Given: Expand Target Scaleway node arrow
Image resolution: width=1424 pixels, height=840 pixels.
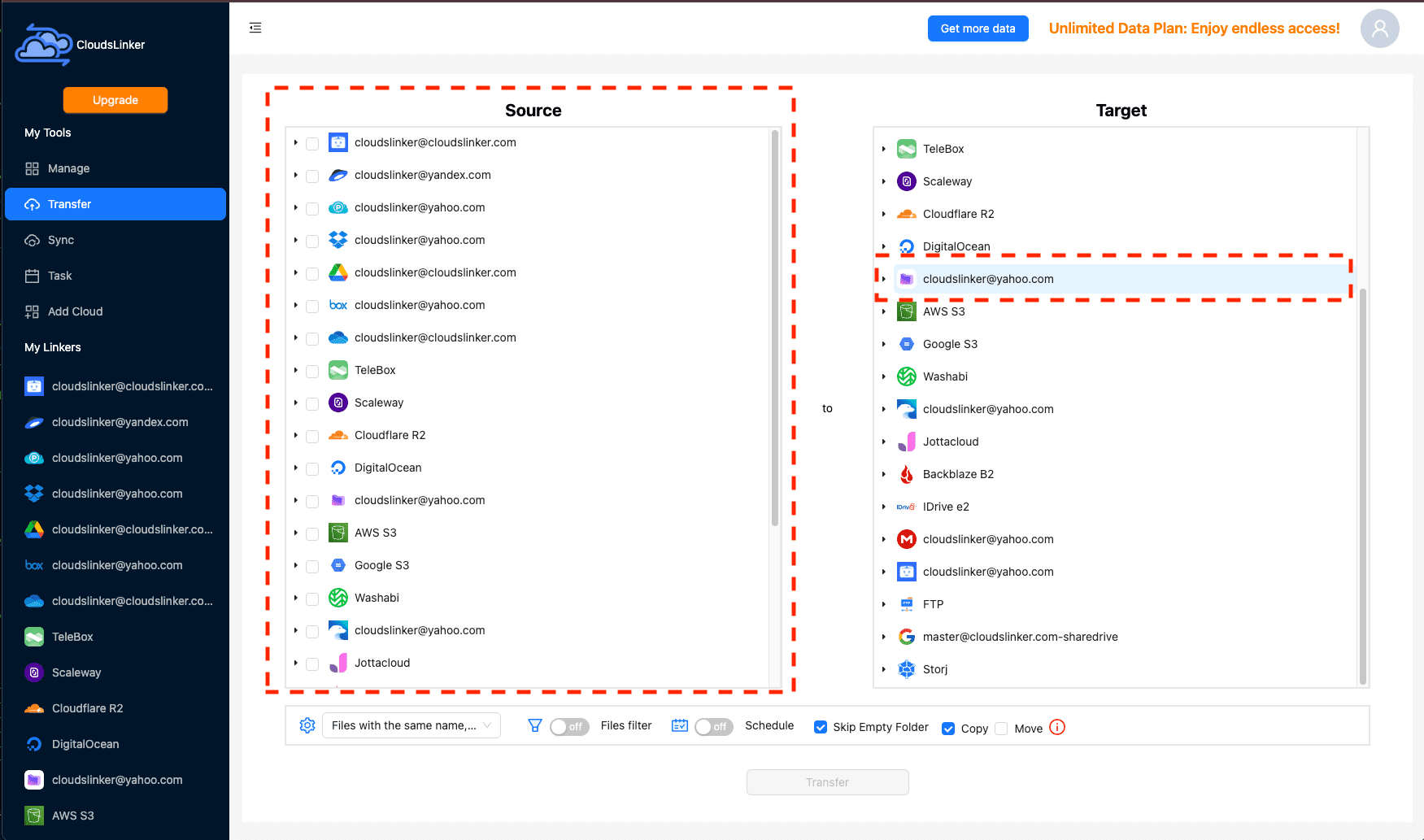Looking at the screenshot, I should (884, 181).
